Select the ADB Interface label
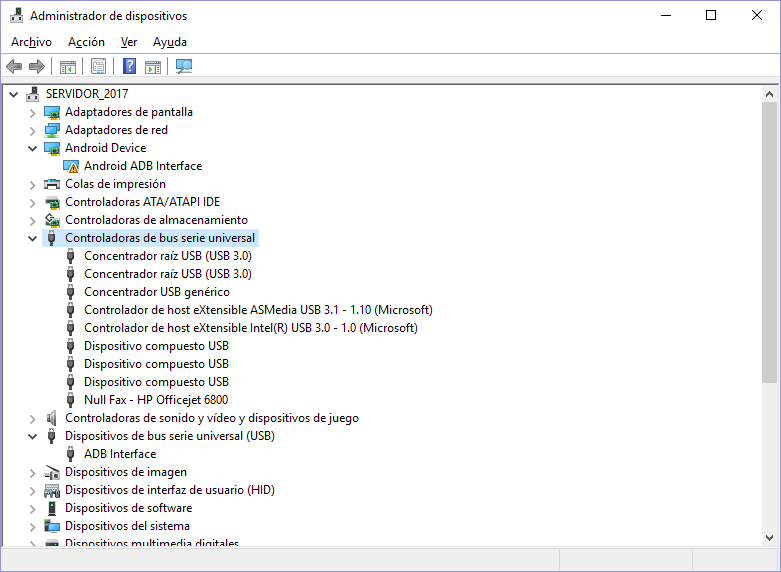 pos(120,454)
